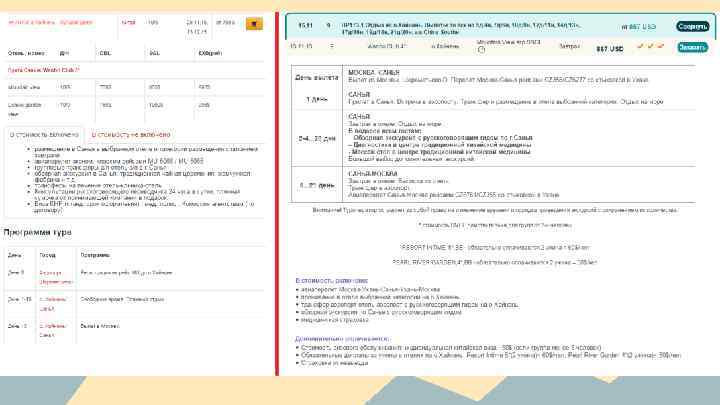The image size is (720, 405).
Task: Switch to the 'В стоимость включено' tab
Action: pyautogui.click(x=44, y=135)
